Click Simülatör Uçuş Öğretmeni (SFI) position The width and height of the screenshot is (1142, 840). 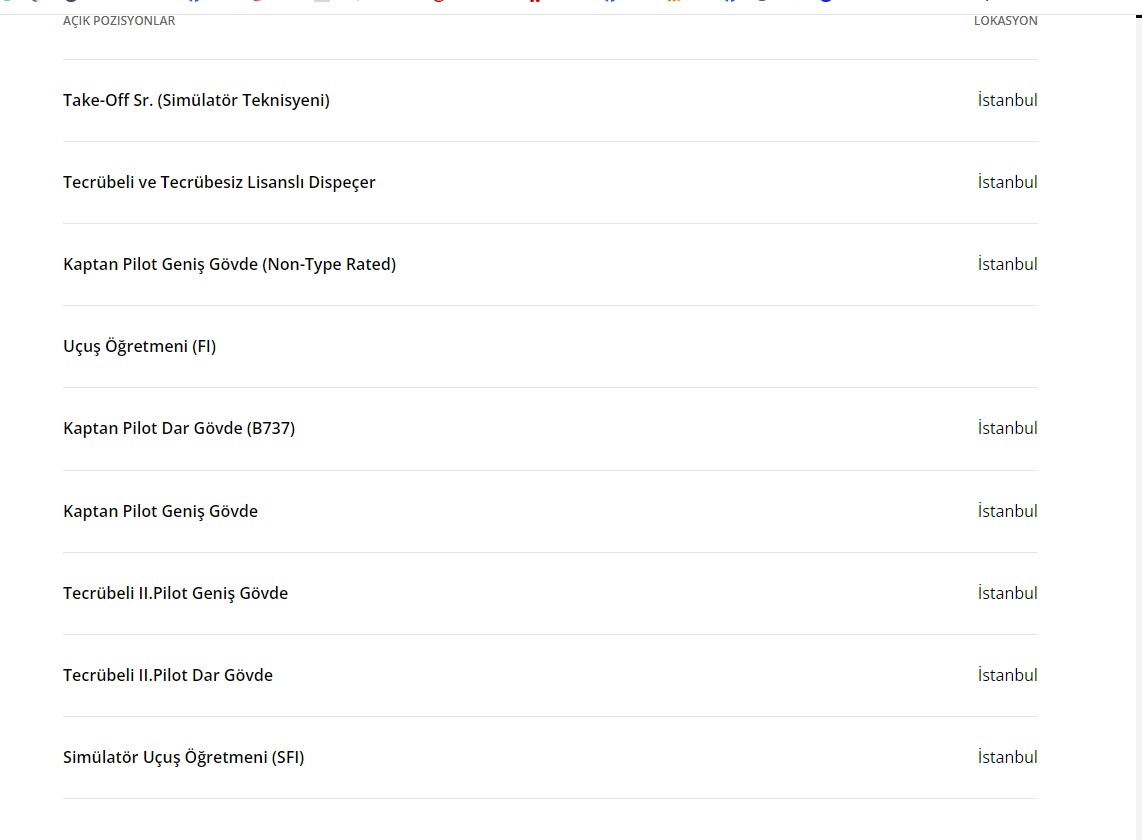(183, 757)
